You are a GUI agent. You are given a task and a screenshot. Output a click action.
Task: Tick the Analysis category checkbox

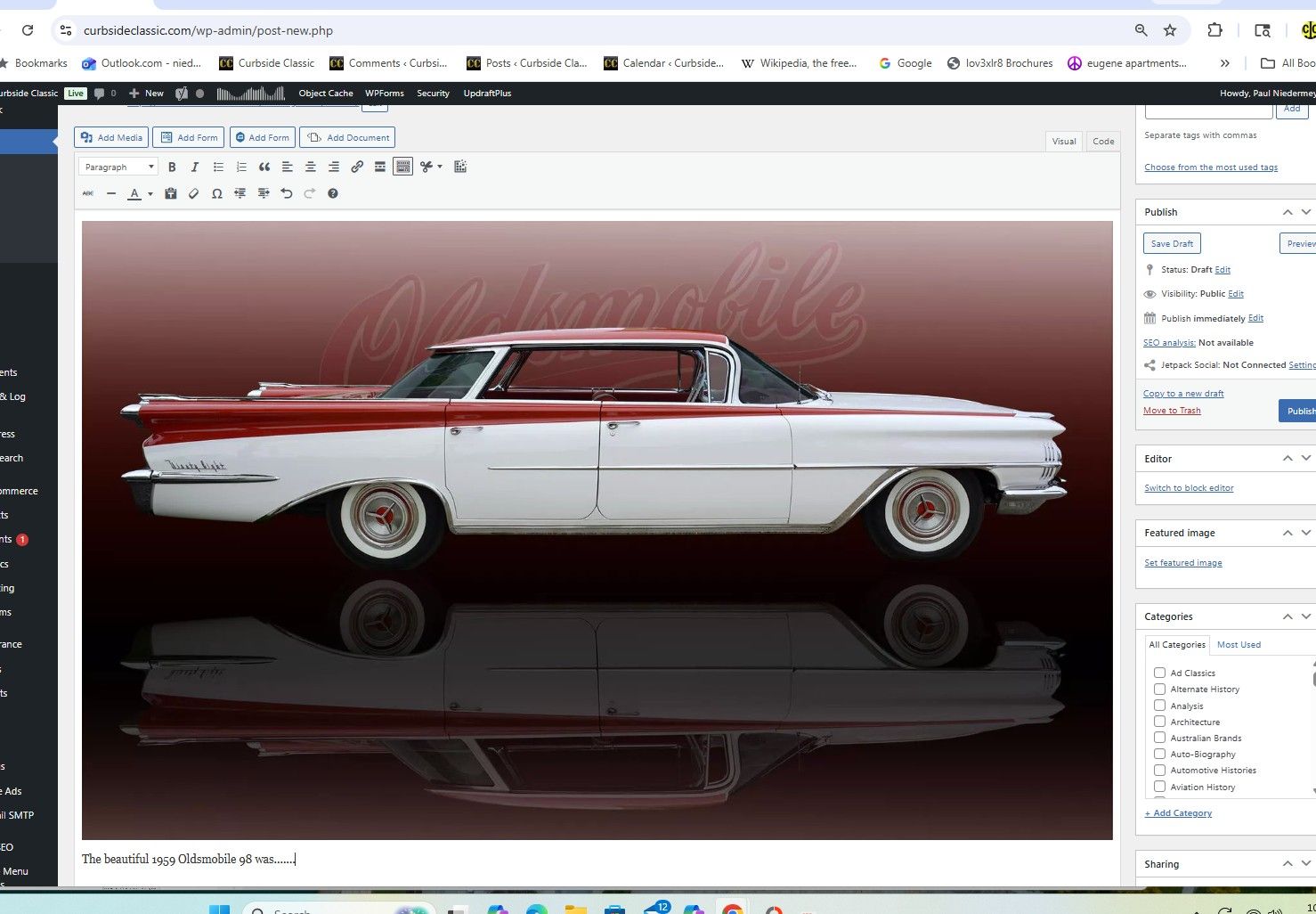coord(1159,706)
